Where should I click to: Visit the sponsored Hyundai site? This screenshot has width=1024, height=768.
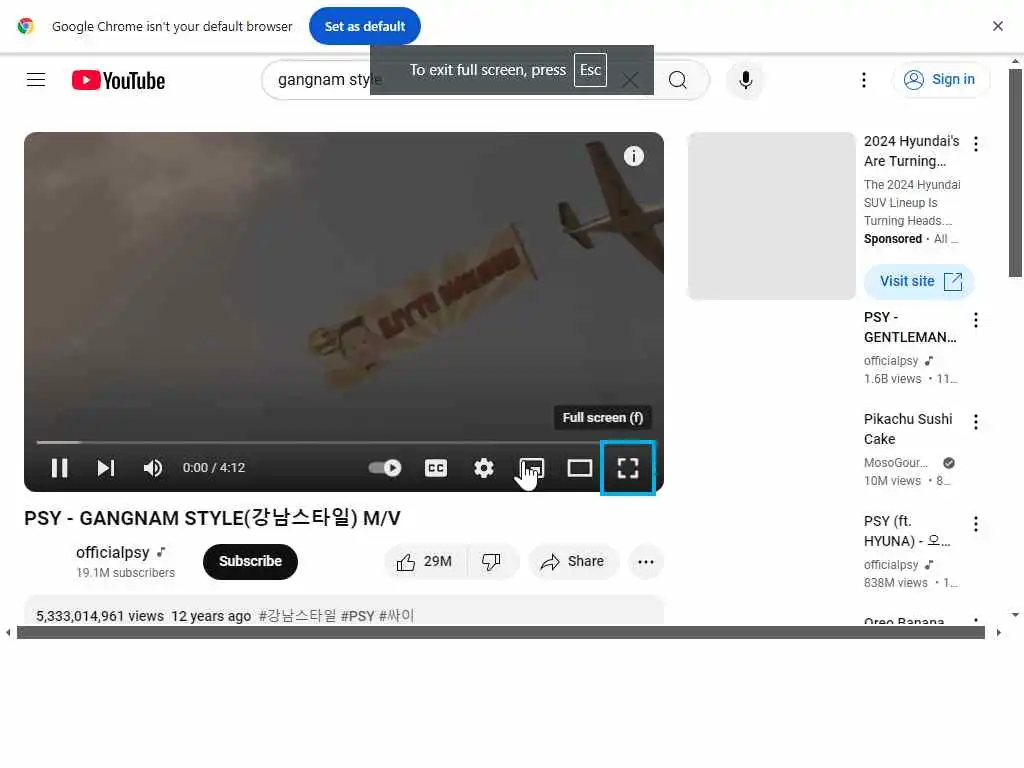pyautogui.click(x=919, y=281)
